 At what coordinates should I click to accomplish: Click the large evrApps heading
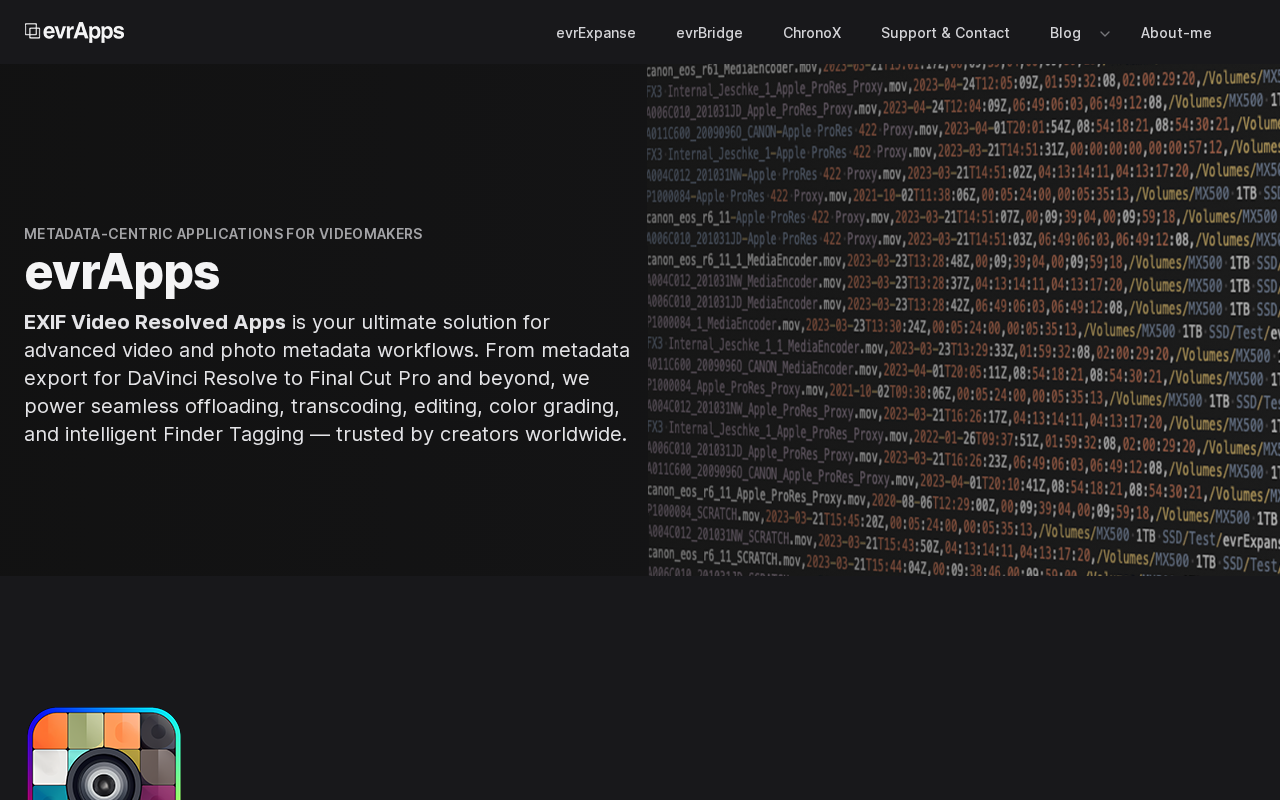coord(122,272)
